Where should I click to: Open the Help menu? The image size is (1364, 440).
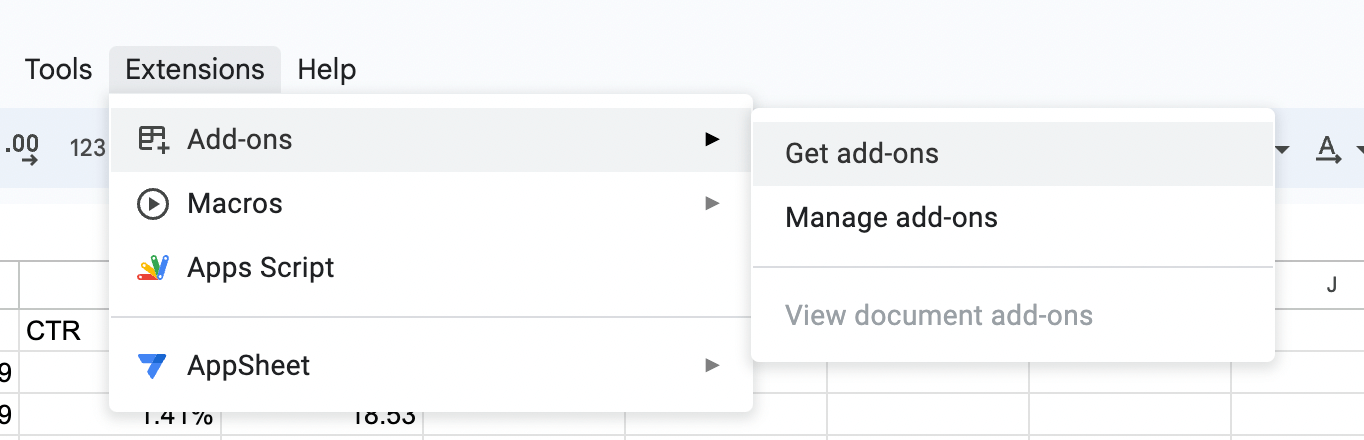tap(327, 70)
